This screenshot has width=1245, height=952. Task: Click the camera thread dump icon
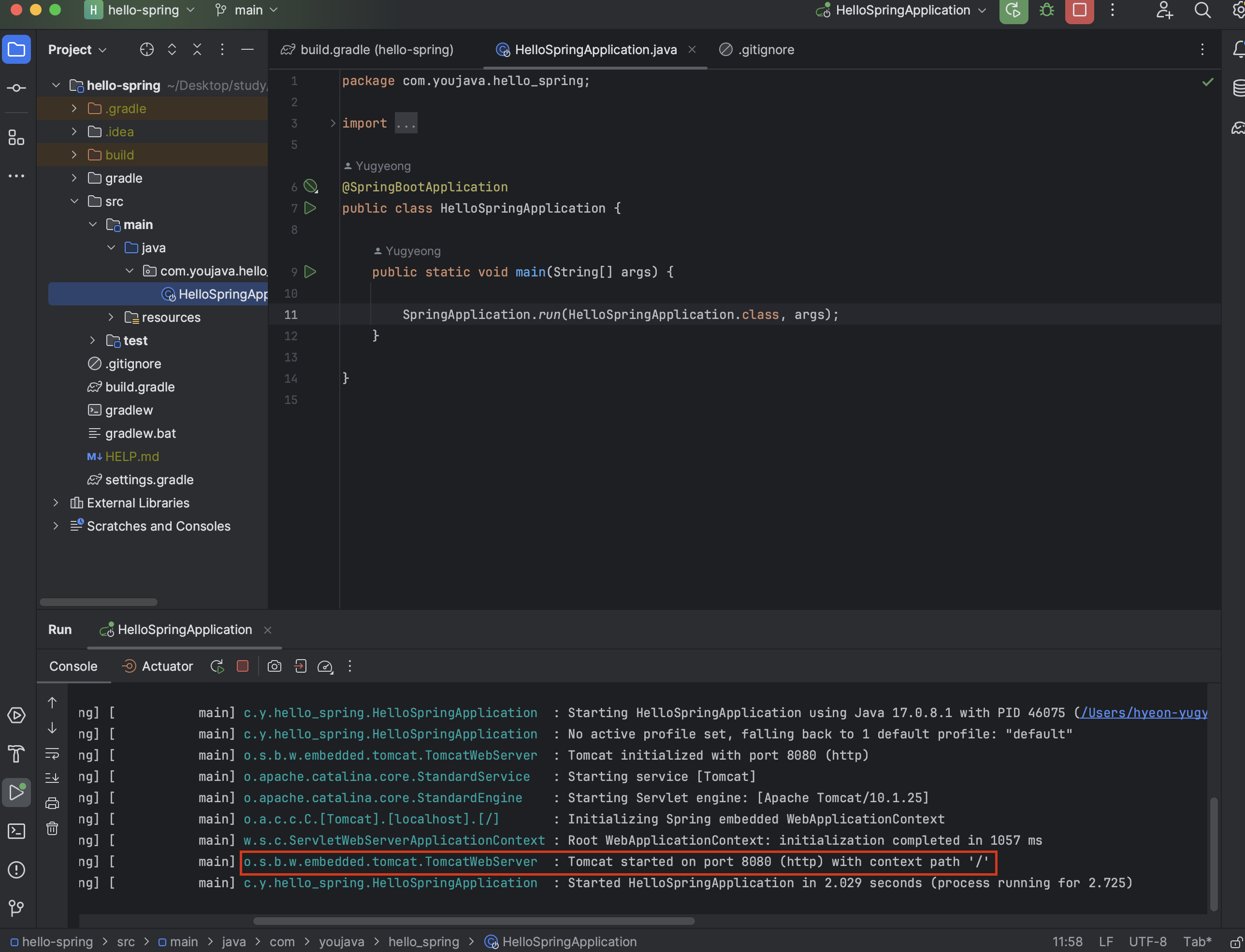274,666
